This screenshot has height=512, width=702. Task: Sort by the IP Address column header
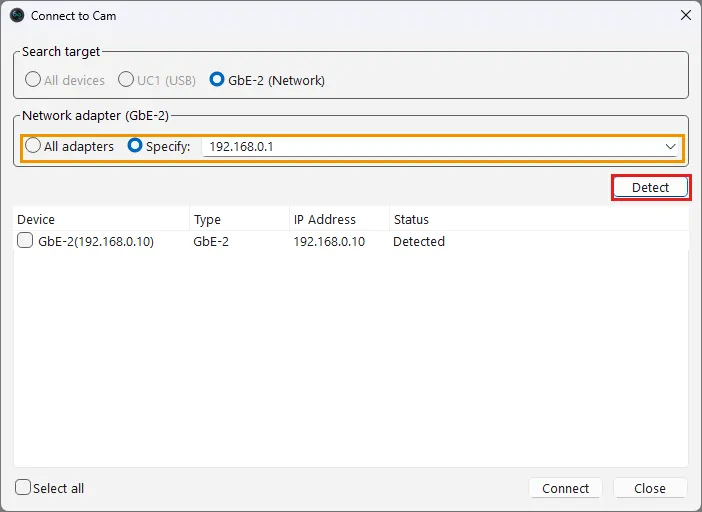pos(339,219)
